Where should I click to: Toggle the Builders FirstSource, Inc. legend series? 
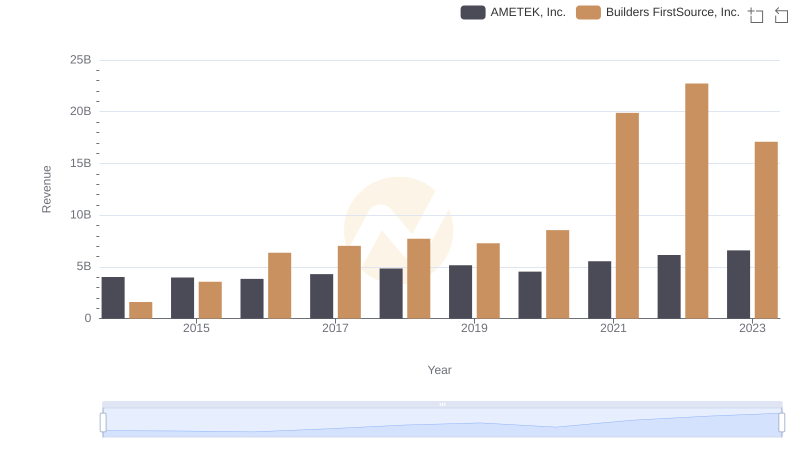point(658,12)
